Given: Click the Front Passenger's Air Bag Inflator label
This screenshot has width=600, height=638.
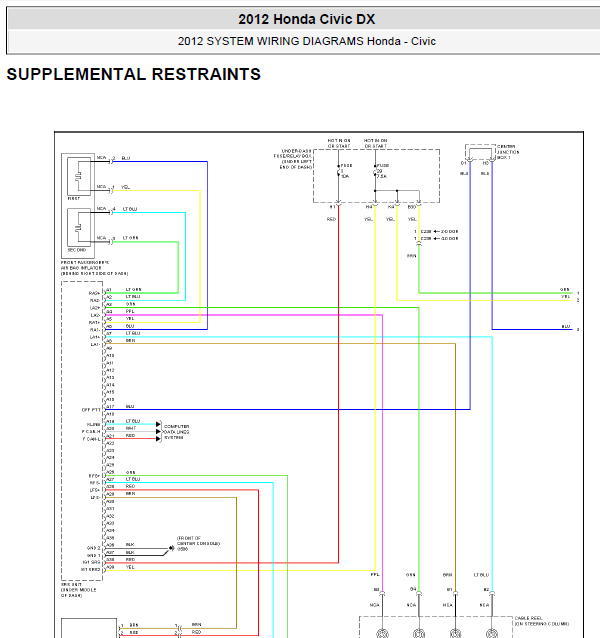Looking at the screenshot, I should pyautogui.click(x=94, y=268).
